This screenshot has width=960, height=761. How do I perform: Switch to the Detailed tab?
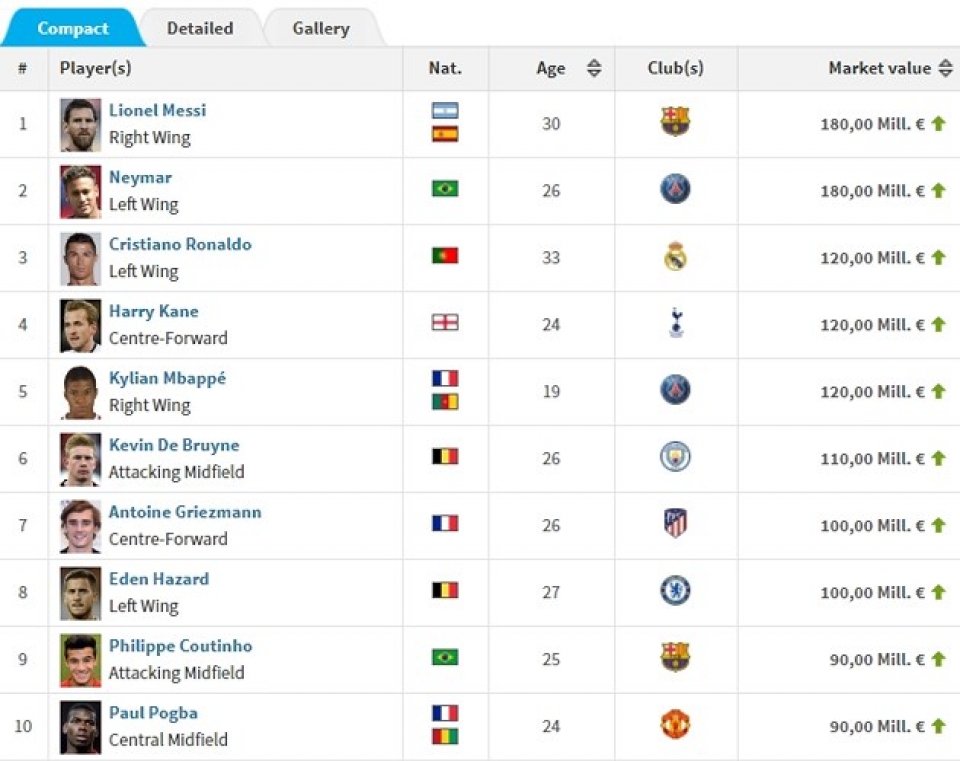(x=200, y=28)
